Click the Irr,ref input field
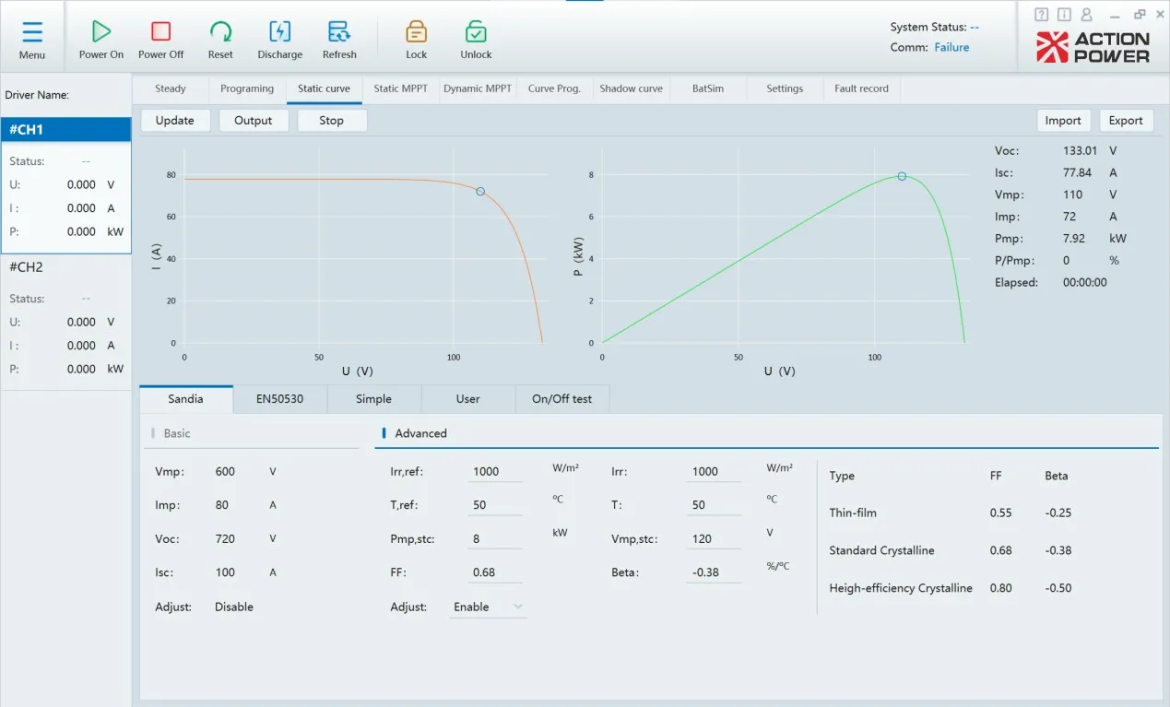This screenshot has height=707, width=1170. click(x=495, y=471)
